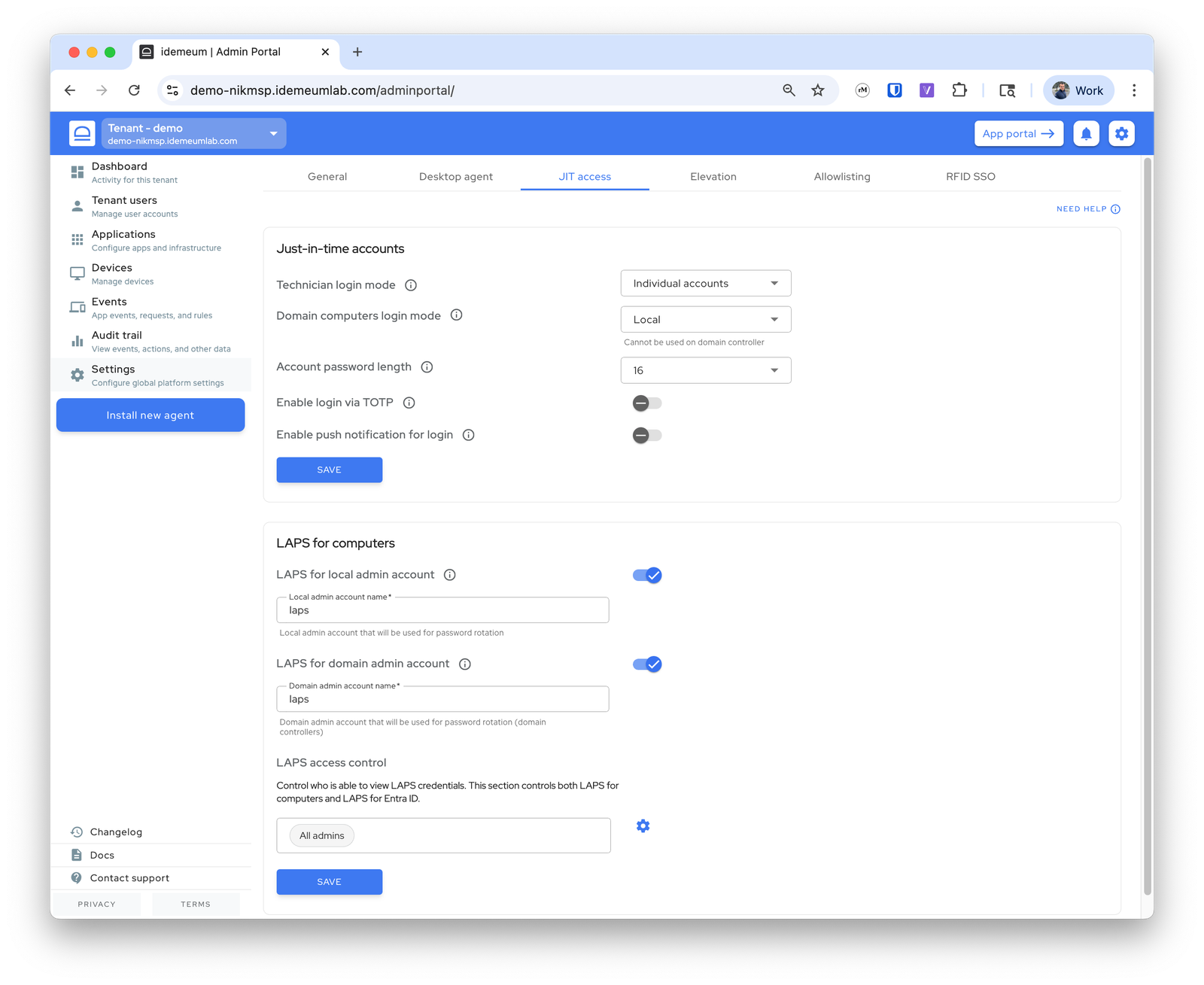The image size is (1204, 985).
Task: Click the Docs document icon
Action: [x=76, y=855]
